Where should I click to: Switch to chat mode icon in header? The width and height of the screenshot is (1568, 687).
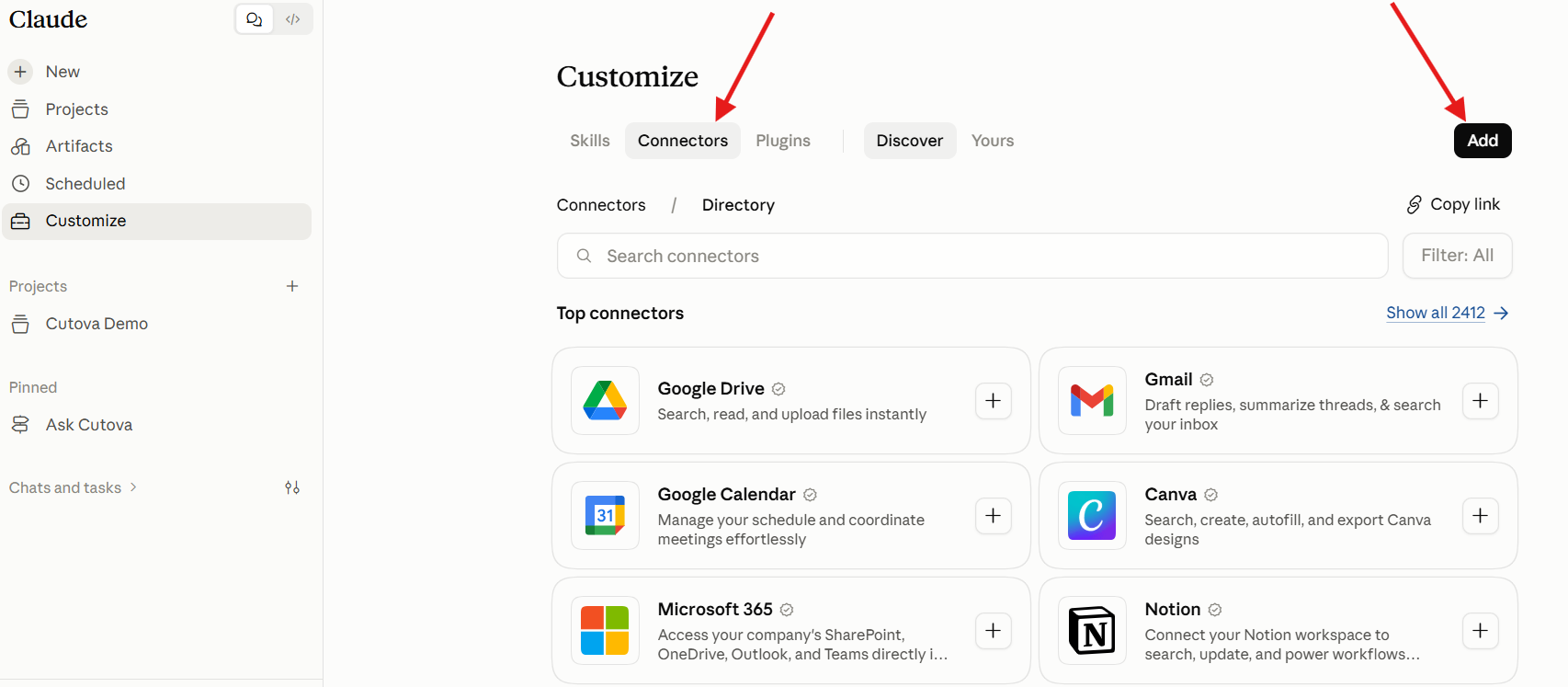pos(255,19)
